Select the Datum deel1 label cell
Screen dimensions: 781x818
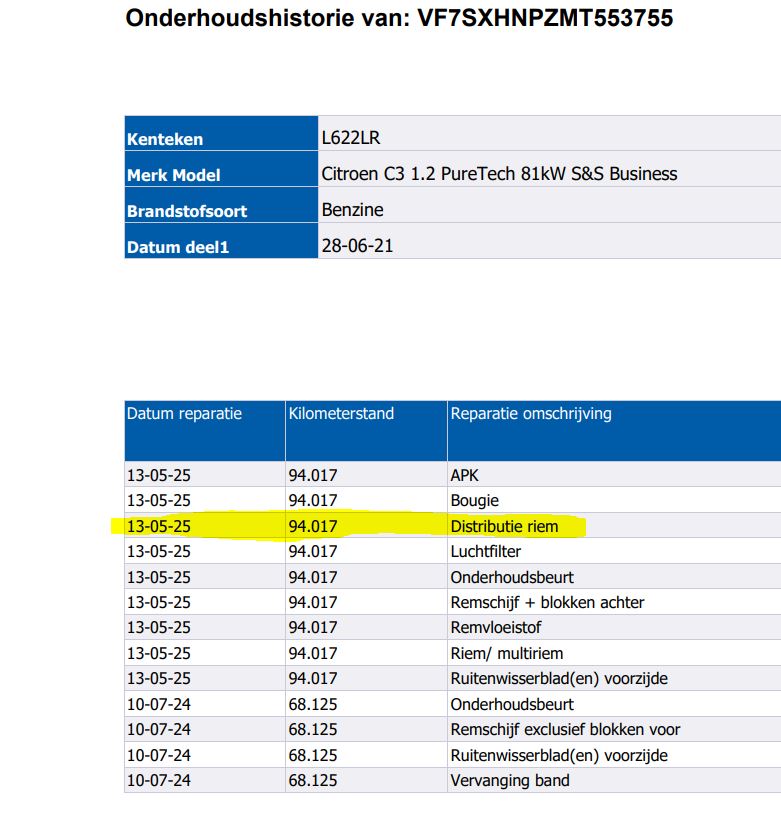(178, 247)
